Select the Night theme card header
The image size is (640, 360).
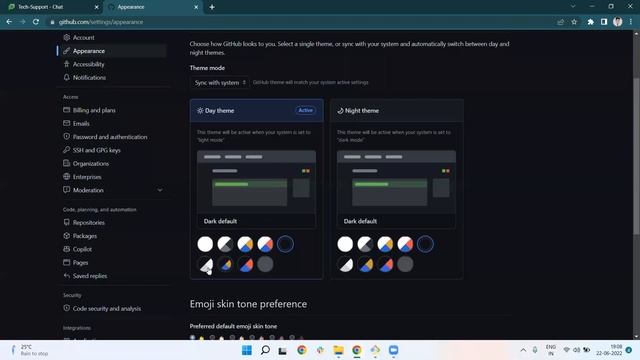[x=397, y=111]
